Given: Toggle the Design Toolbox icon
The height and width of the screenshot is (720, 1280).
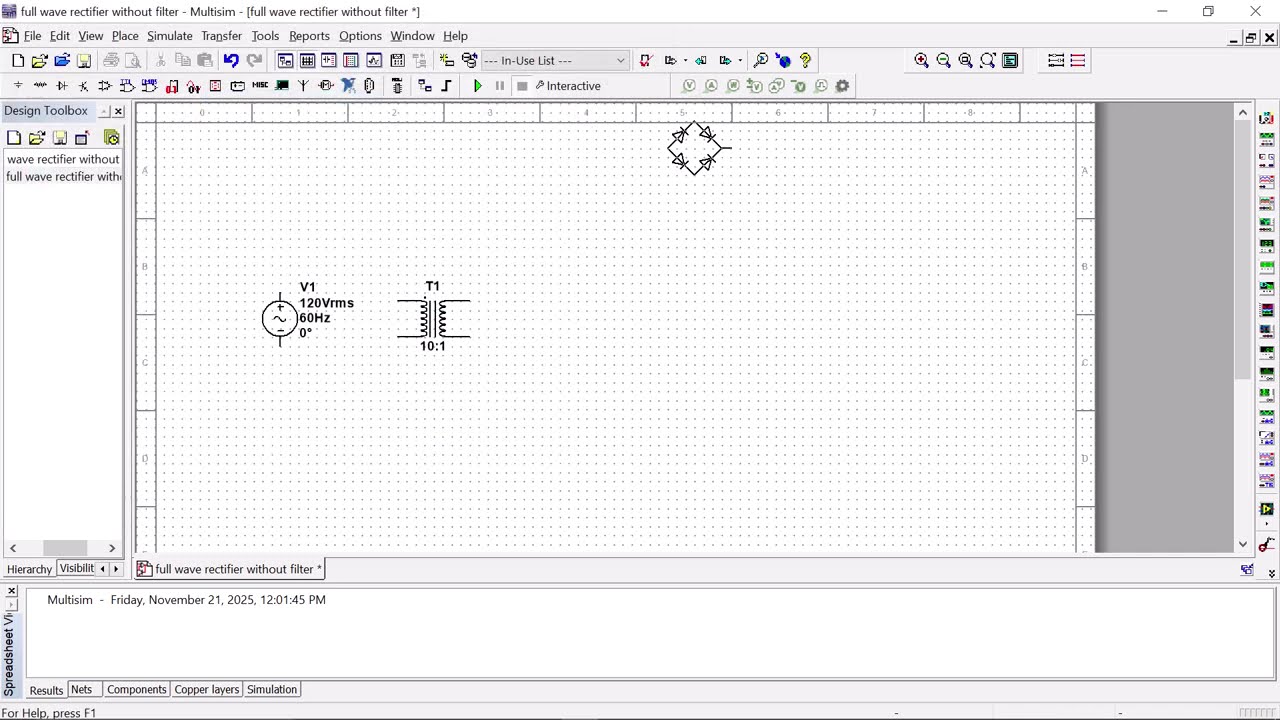Looking at the screenshot, I should pos(286,61).
